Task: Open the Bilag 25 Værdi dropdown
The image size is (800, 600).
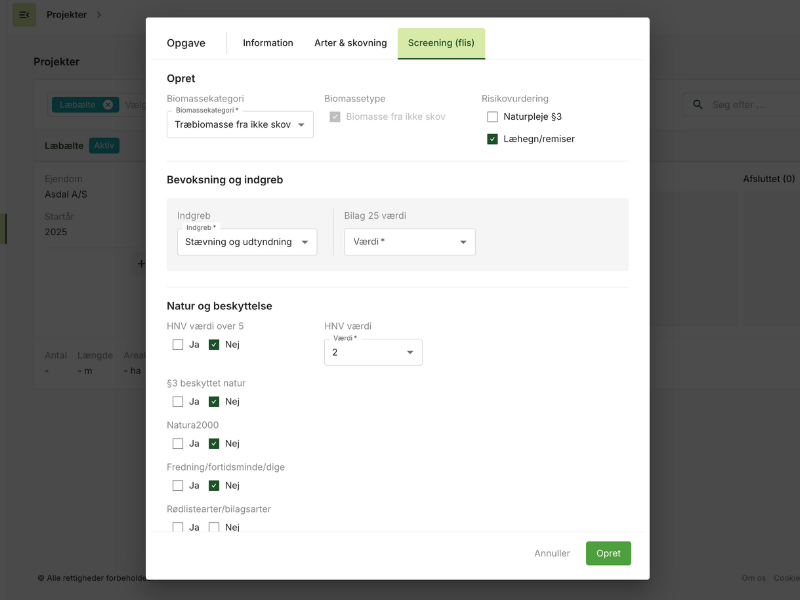Action: (410, 242)
